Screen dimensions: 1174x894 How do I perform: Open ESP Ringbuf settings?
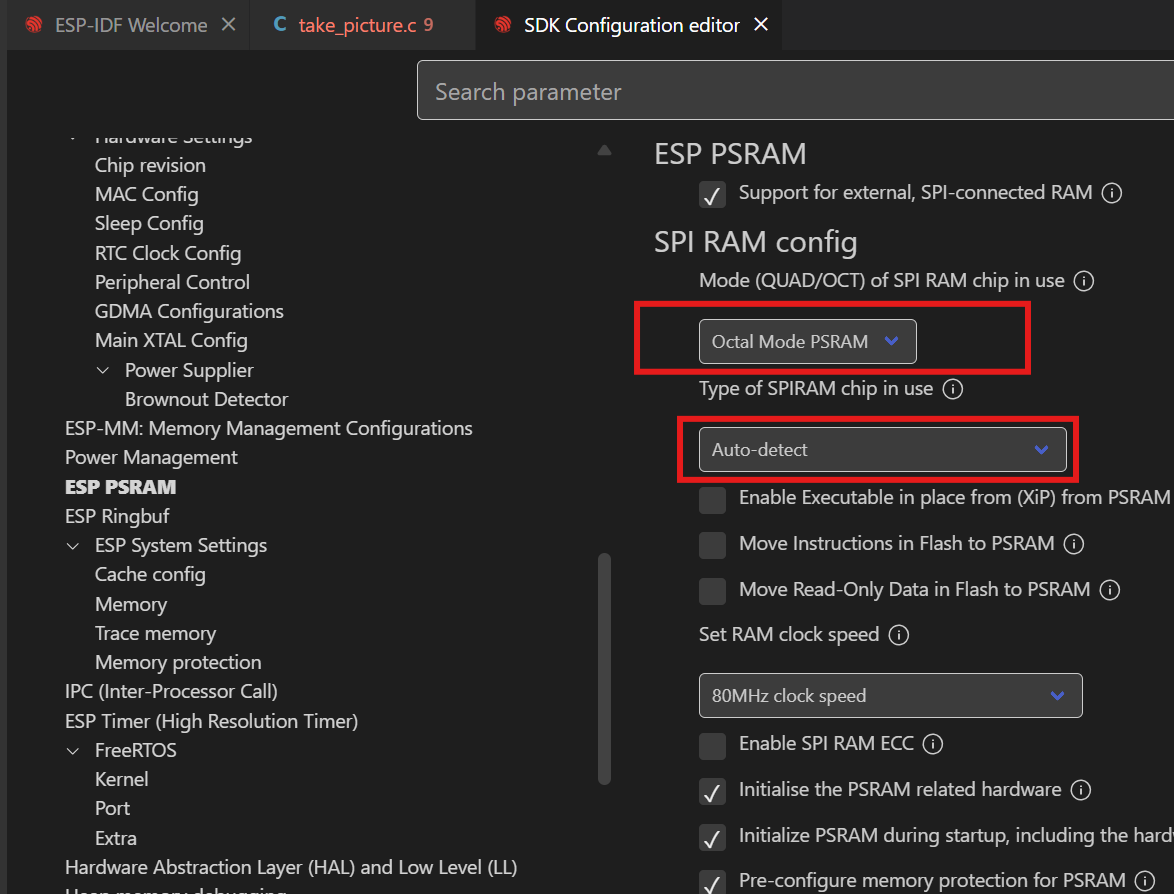point(117,517)
